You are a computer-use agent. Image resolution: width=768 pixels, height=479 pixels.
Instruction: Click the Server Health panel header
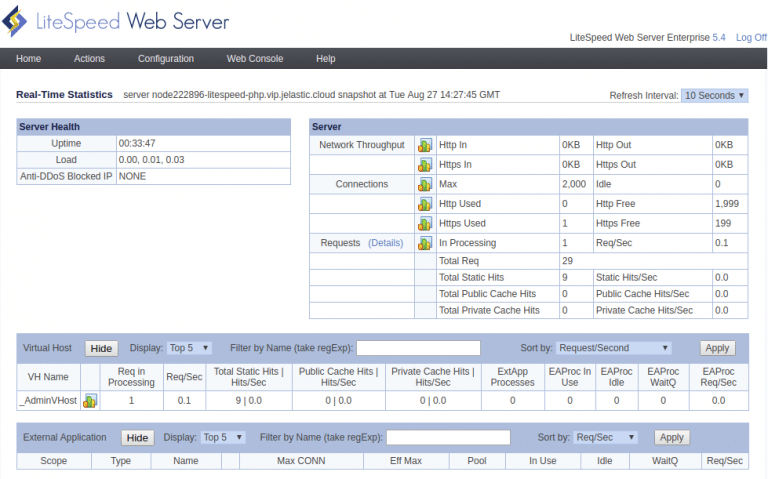pos(153,127)
